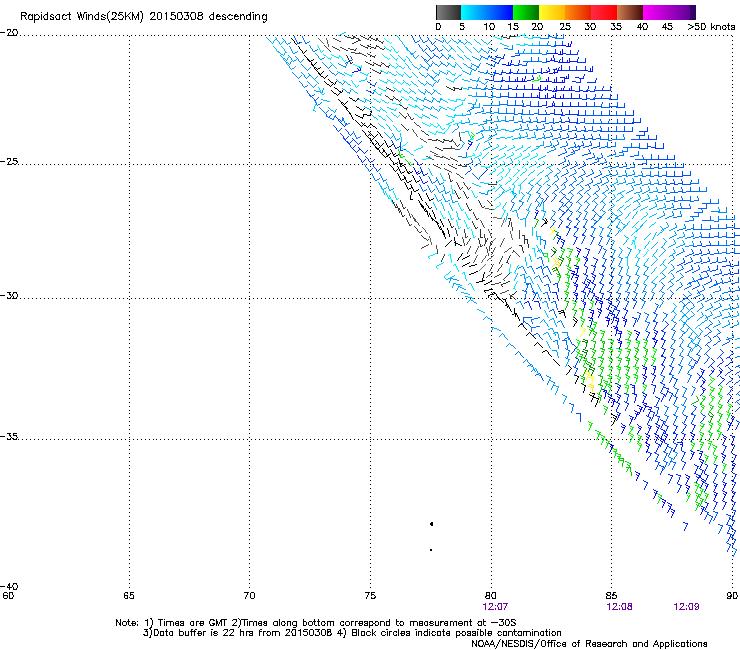
Task: Click the legend label '25'
Action: (564, 27)
